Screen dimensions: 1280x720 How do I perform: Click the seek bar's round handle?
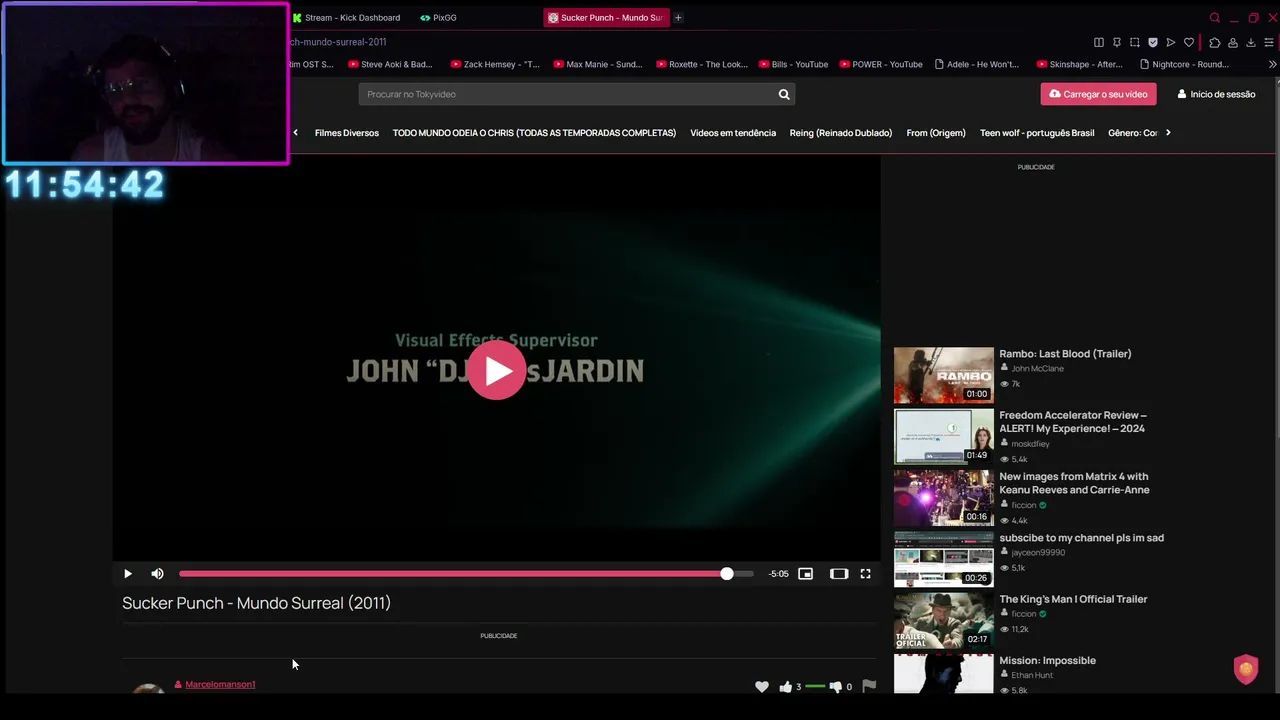[x=727, y=574]
